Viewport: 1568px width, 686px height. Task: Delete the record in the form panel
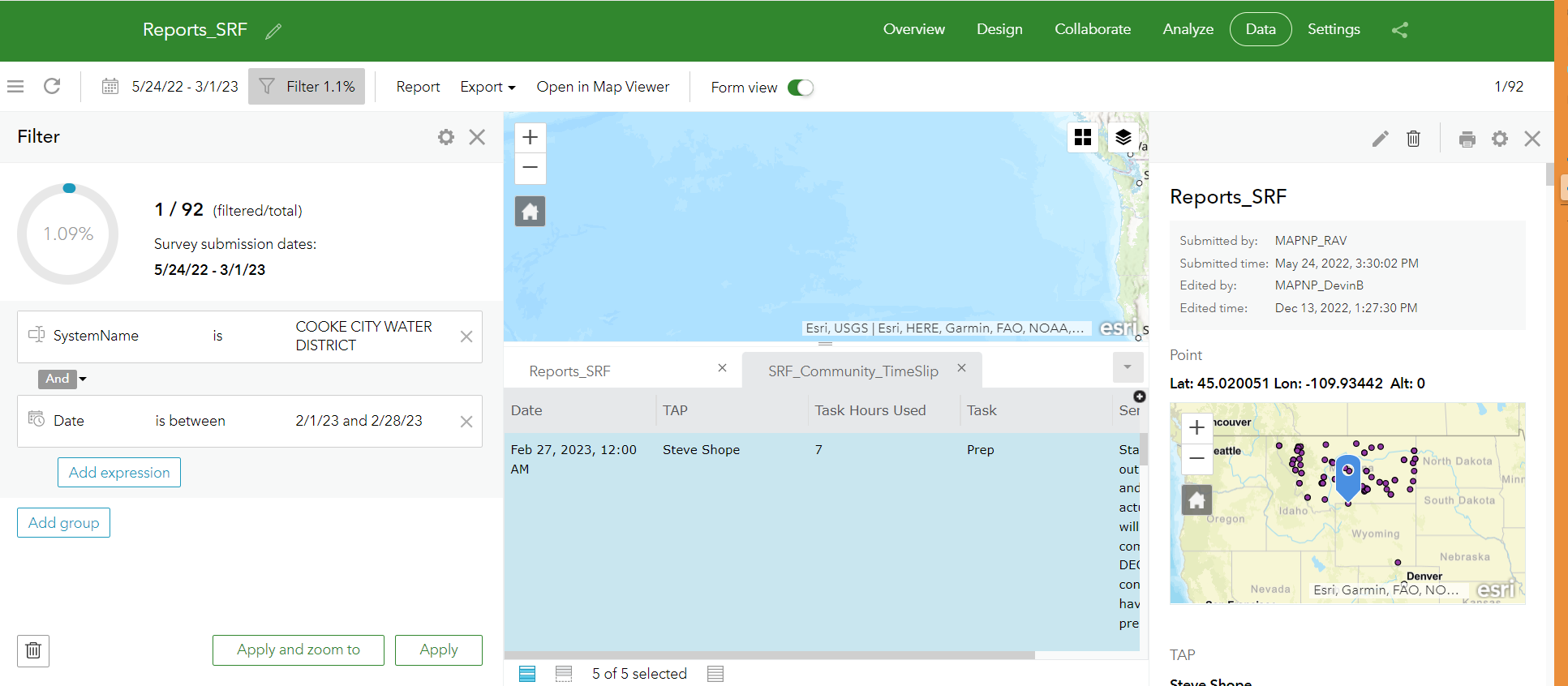(x=1413, y=139)
